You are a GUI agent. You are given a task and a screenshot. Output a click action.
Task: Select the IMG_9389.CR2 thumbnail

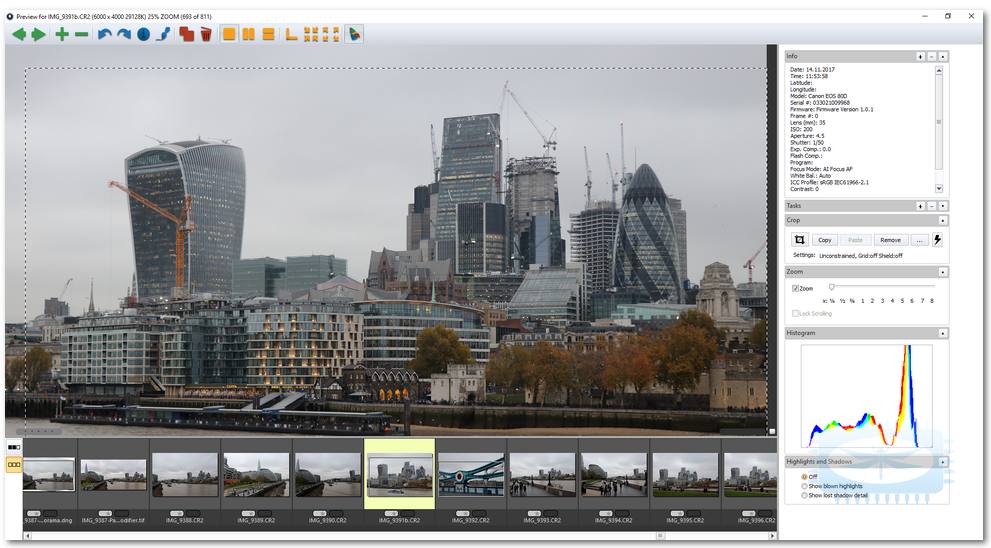pyautogui.click(x=256, y=475)
